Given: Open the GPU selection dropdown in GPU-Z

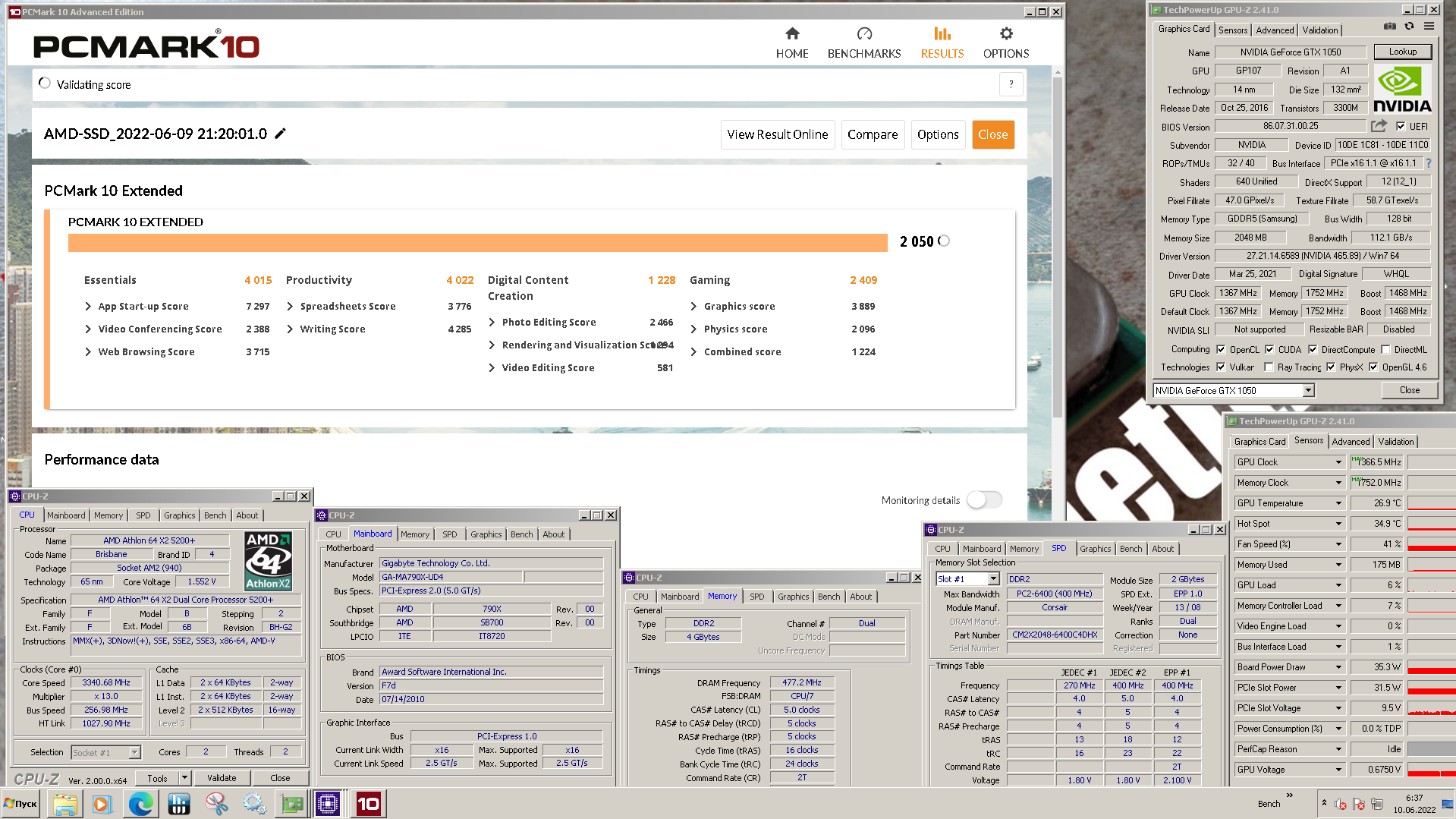Looking at the screenshot, I should (1308, 390).
